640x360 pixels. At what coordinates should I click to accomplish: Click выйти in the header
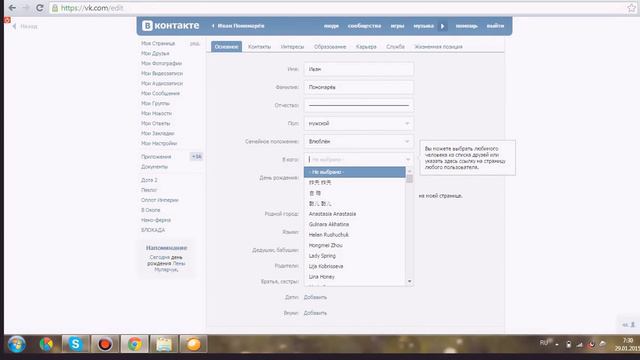point(495,26)
